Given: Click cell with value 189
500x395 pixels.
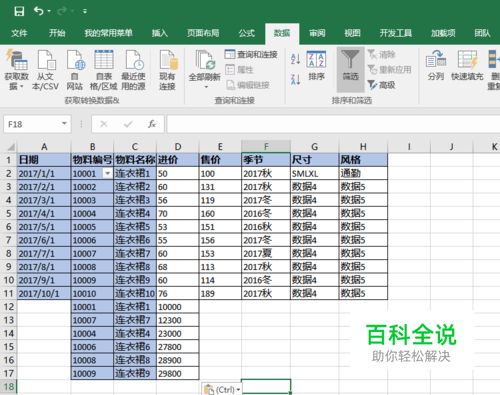Looking at the screenshot, I should coord(220,293).
